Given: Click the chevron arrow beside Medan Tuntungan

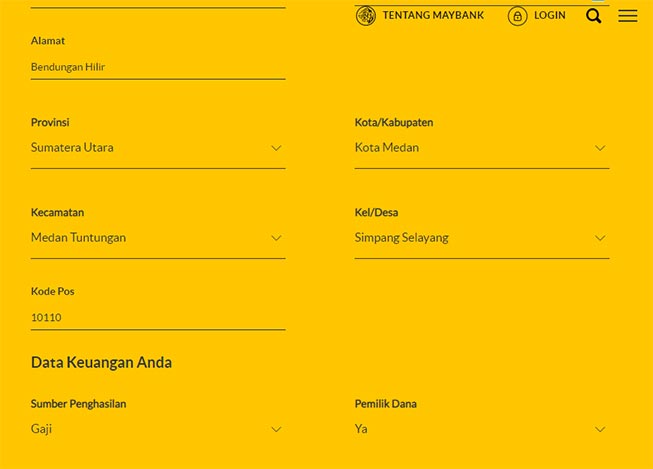Looking at the screenshot, I should coord(276,238).
